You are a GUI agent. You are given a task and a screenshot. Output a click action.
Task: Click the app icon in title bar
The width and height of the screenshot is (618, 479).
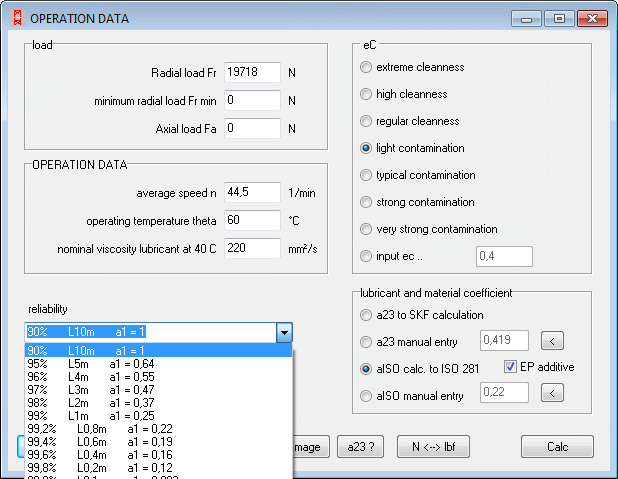point(14,19)
